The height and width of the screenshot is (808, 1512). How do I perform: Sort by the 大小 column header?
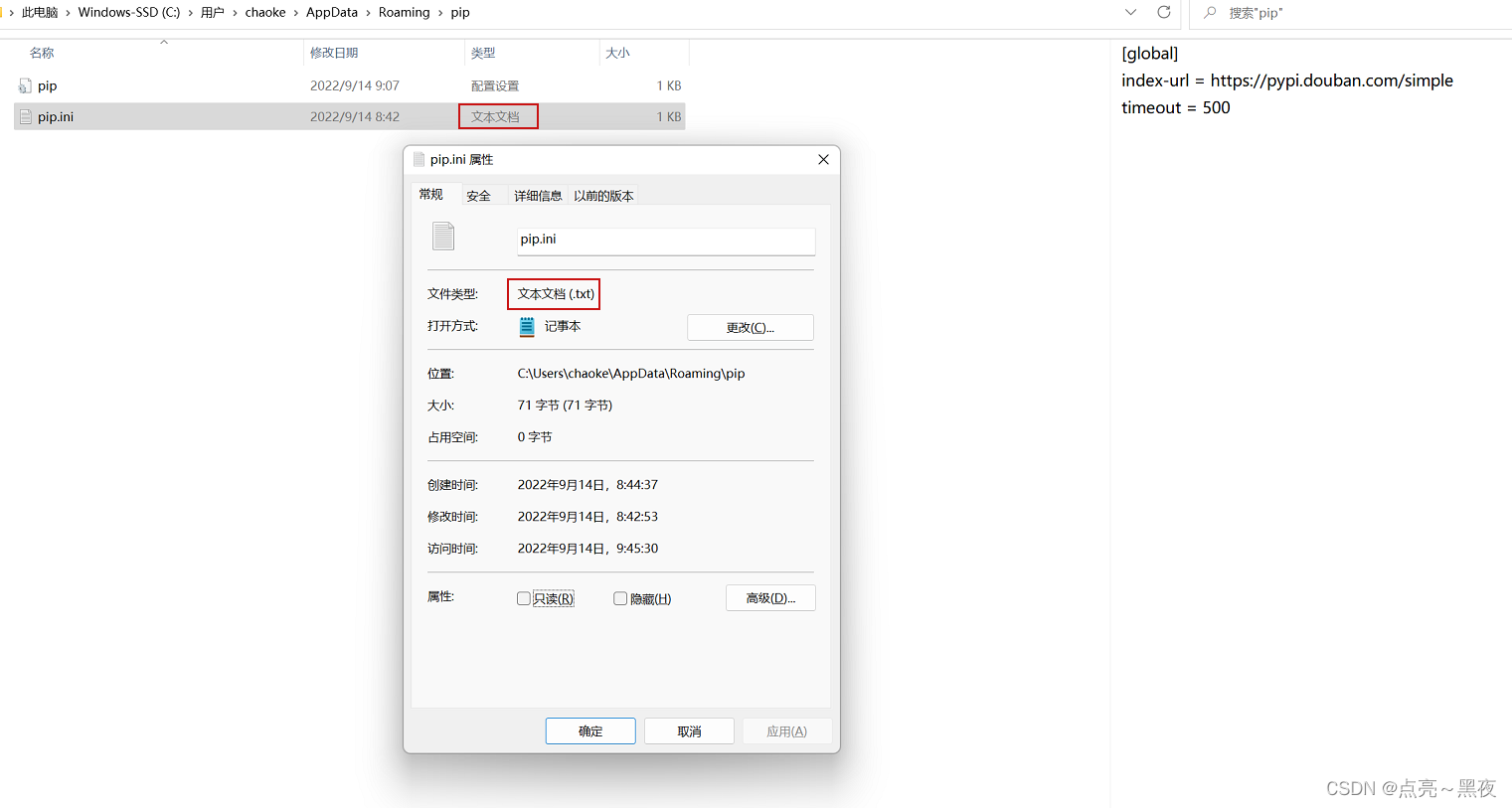[x=617, y=53]
